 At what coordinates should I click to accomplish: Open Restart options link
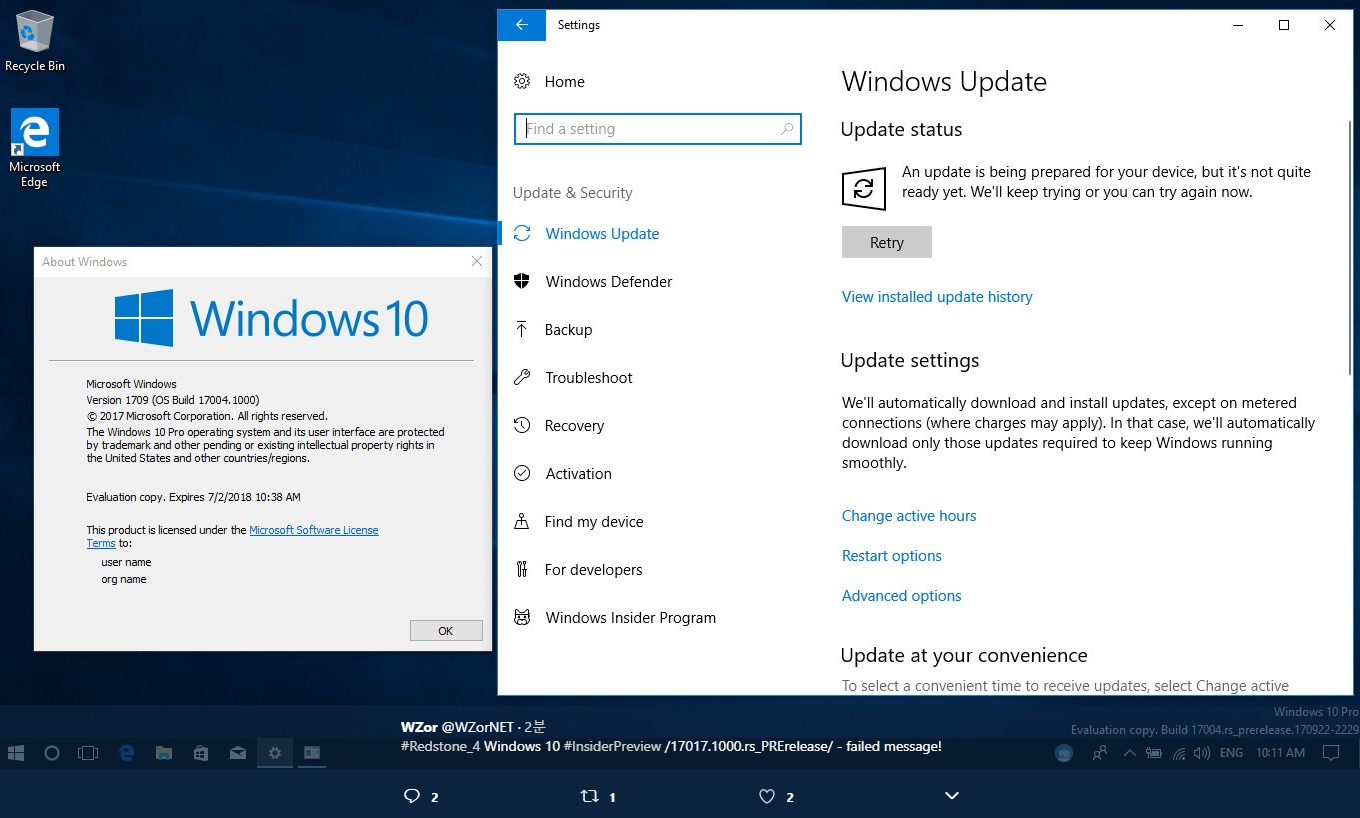[892, 556]
